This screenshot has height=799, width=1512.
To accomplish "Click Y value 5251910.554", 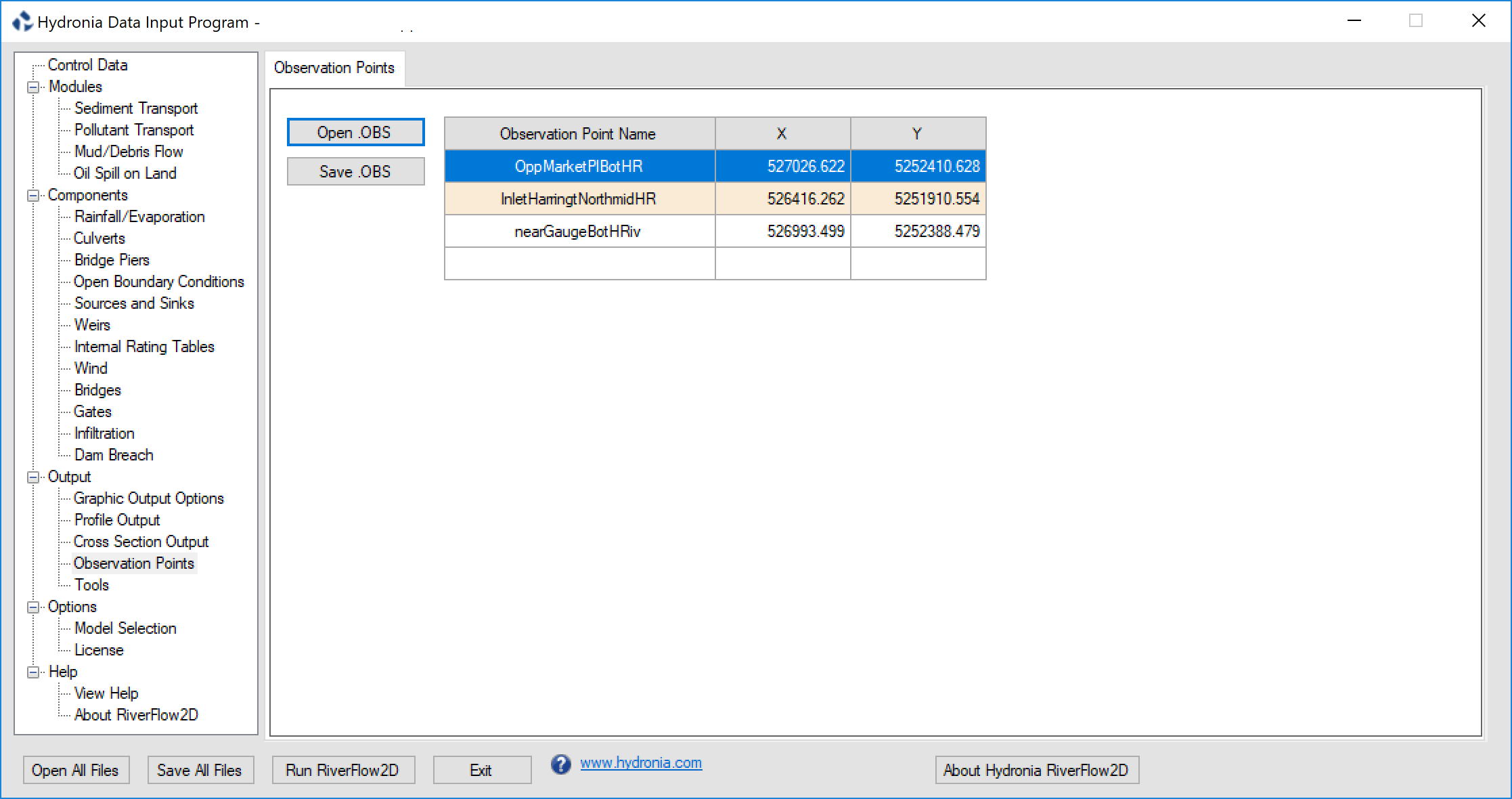I will tap(918, 198).
